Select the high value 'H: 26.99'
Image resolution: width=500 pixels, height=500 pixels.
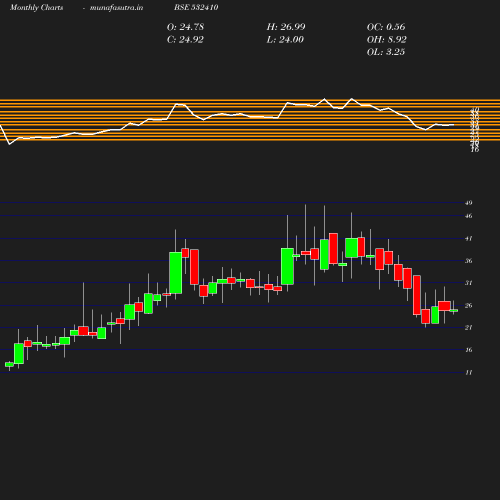pyautogui.click(x=286, y=27)
